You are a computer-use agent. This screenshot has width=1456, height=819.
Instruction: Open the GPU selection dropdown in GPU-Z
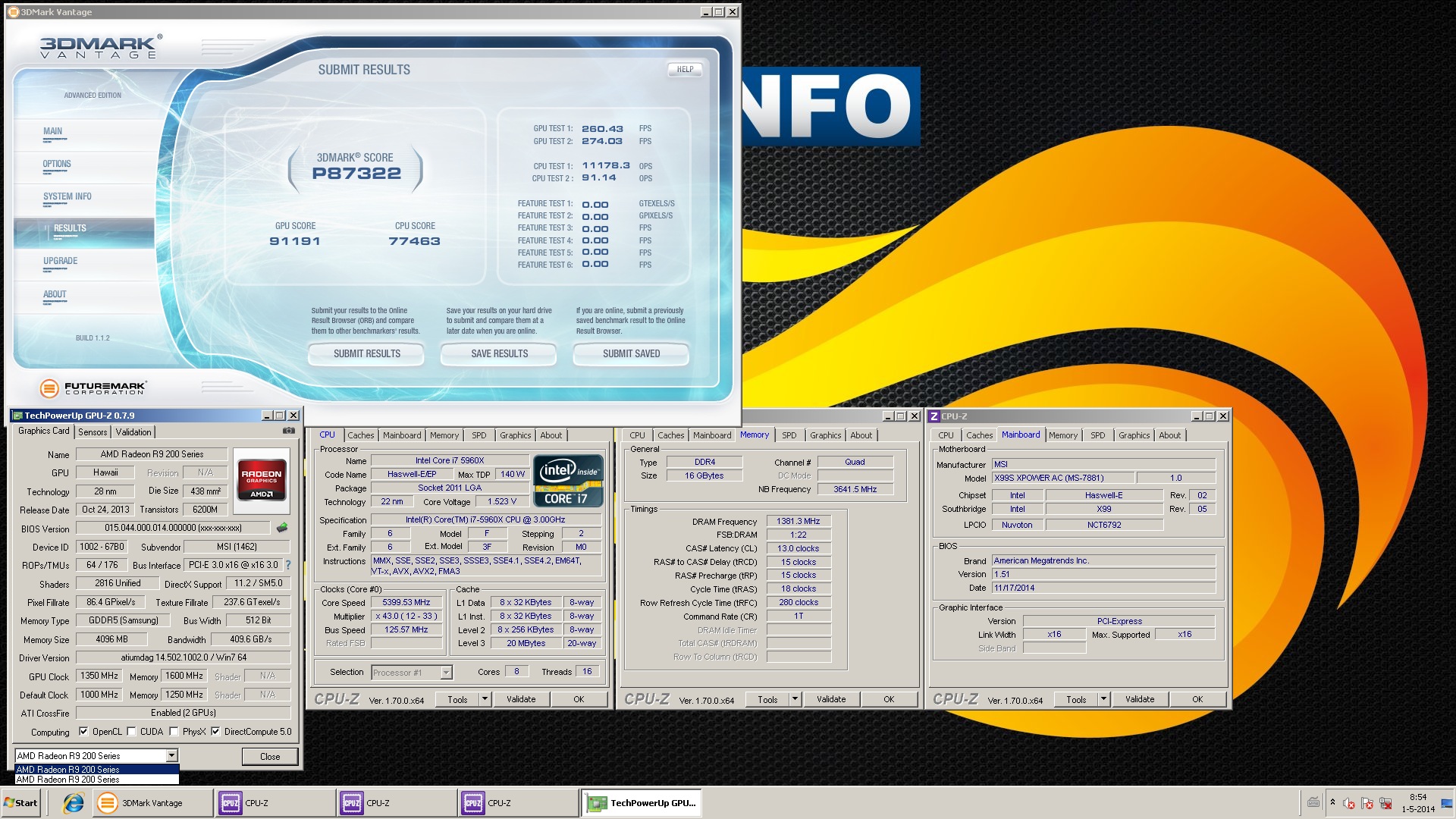[172, 755]
